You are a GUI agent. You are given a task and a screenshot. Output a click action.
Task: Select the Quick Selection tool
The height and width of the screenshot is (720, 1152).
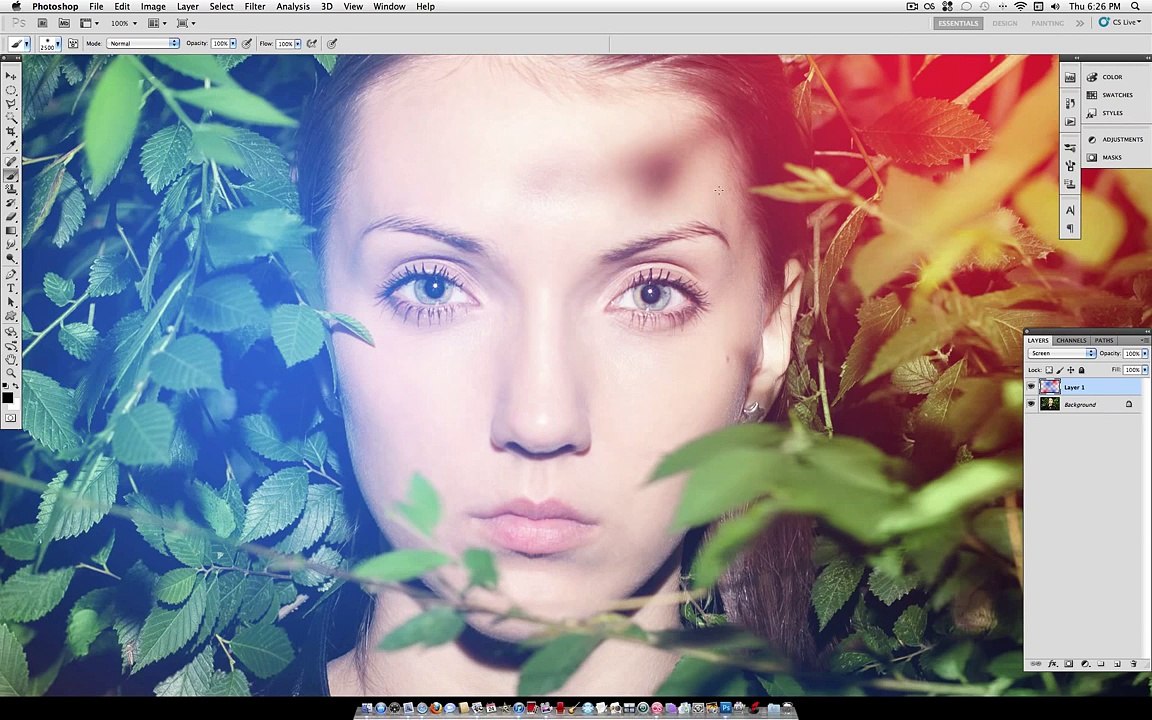point(11,117)
